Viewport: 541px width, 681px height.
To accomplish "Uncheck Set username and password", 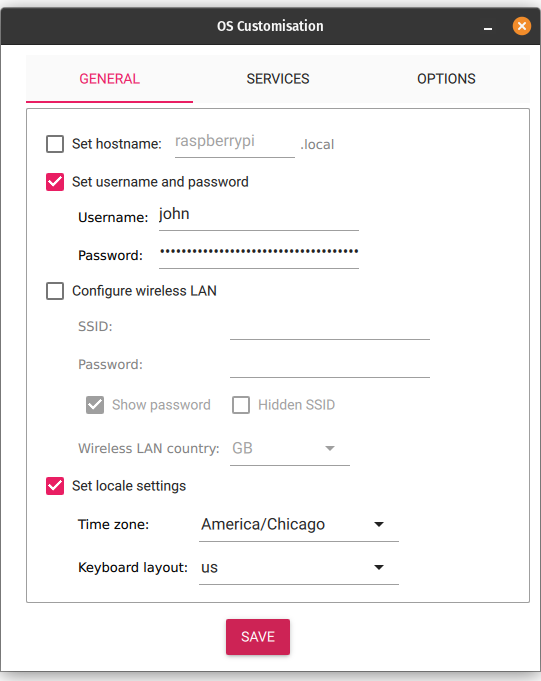I will pyautogui.click(x=55, y=182).
